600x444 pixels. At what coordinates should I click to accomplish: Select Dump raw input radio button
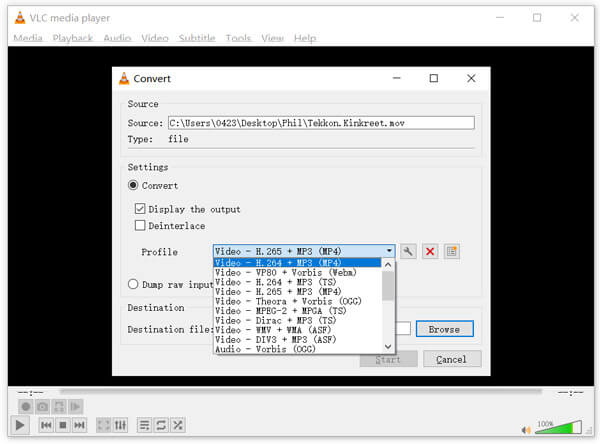(x=133, y=284)
